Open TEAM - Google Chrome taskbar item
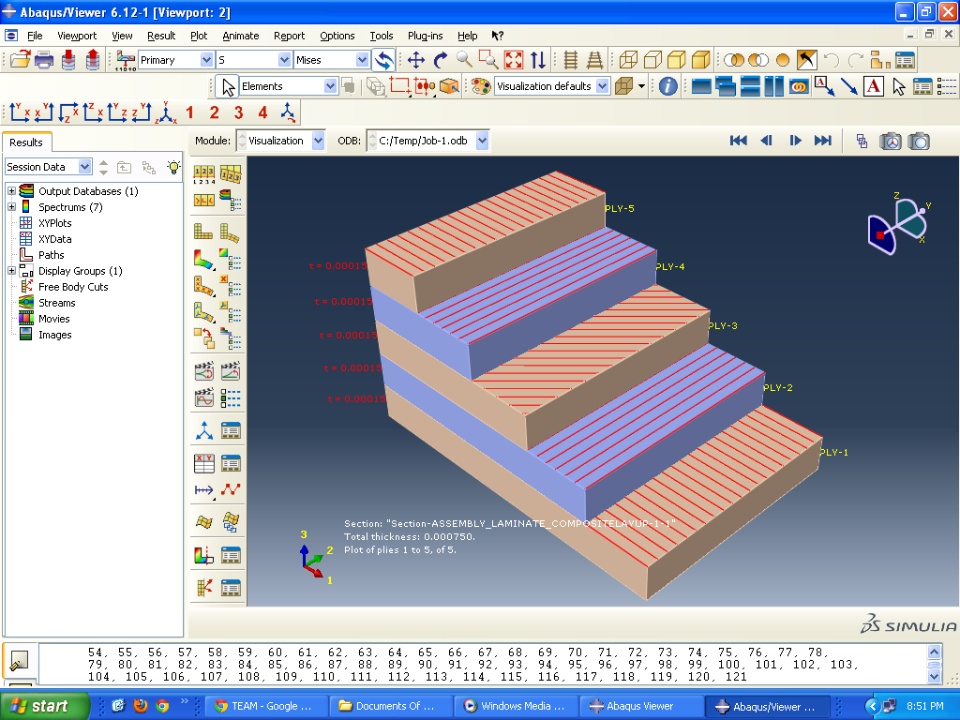Image resolution: width=960 pixels, height=720 pixels. point(264,706)
